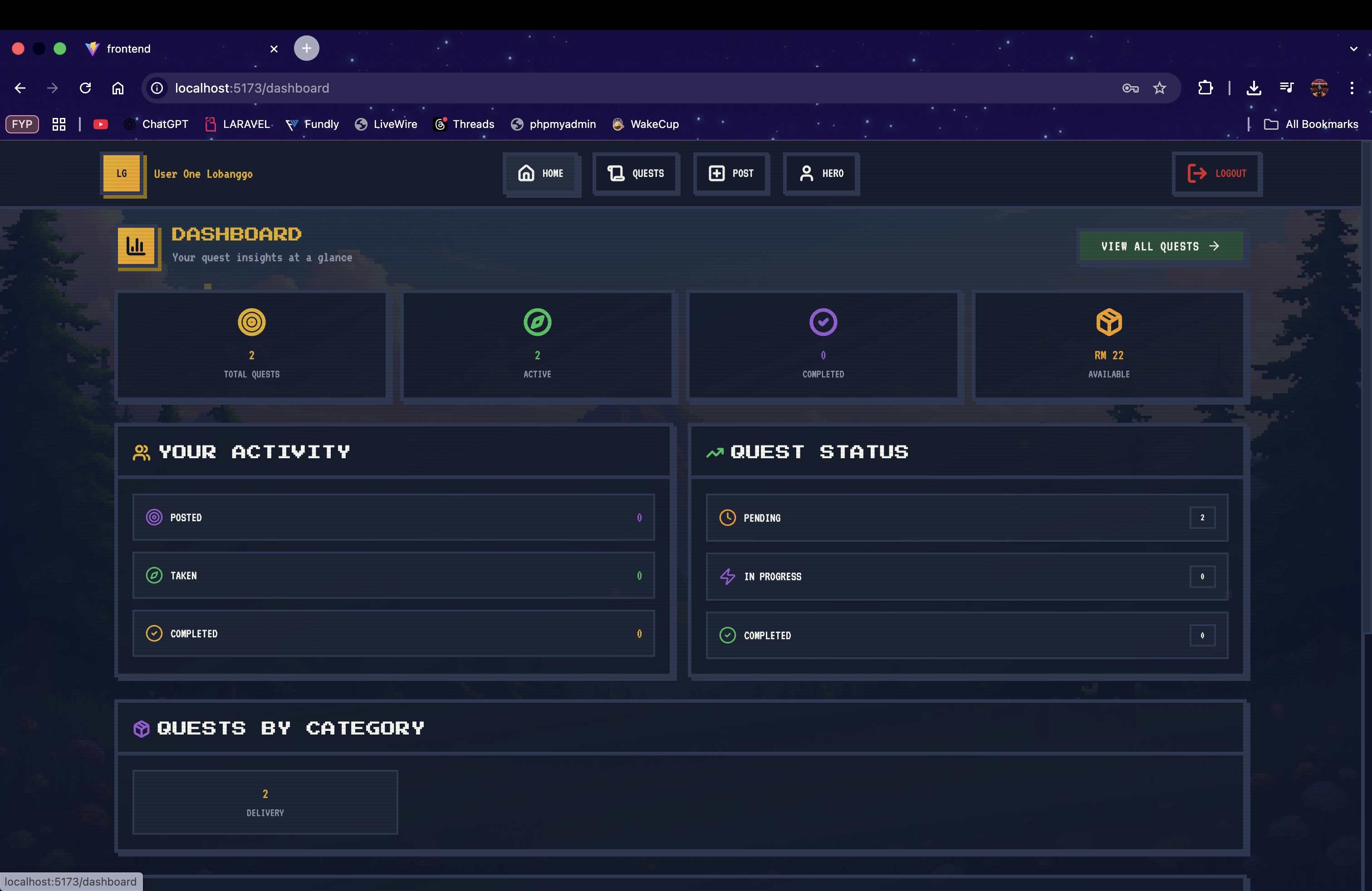This screenshot has width=1372, height=891.
Task: Click the Pending clock icon
Action: 727,518
